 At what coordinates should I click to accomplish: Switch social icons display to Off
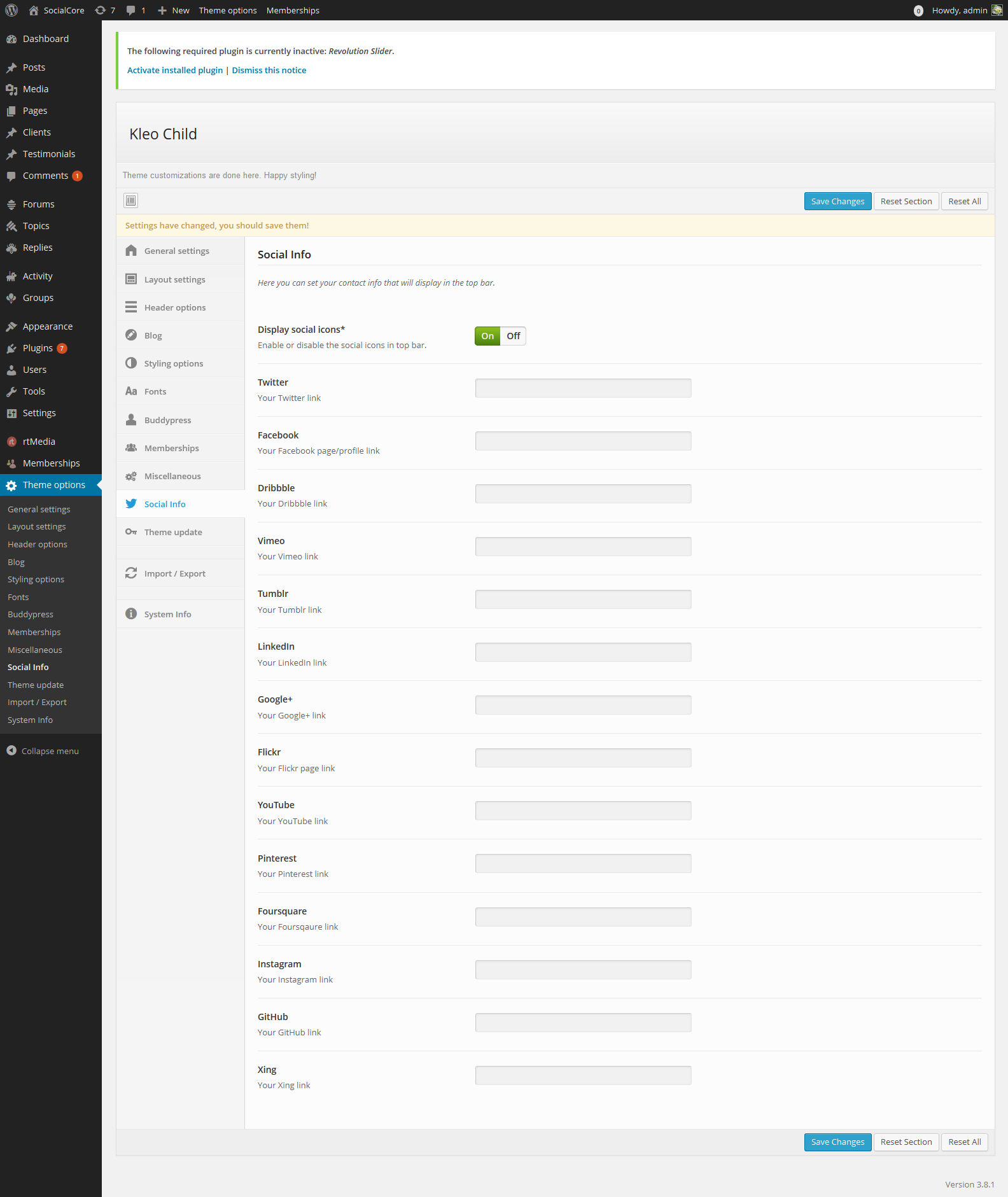513,336
